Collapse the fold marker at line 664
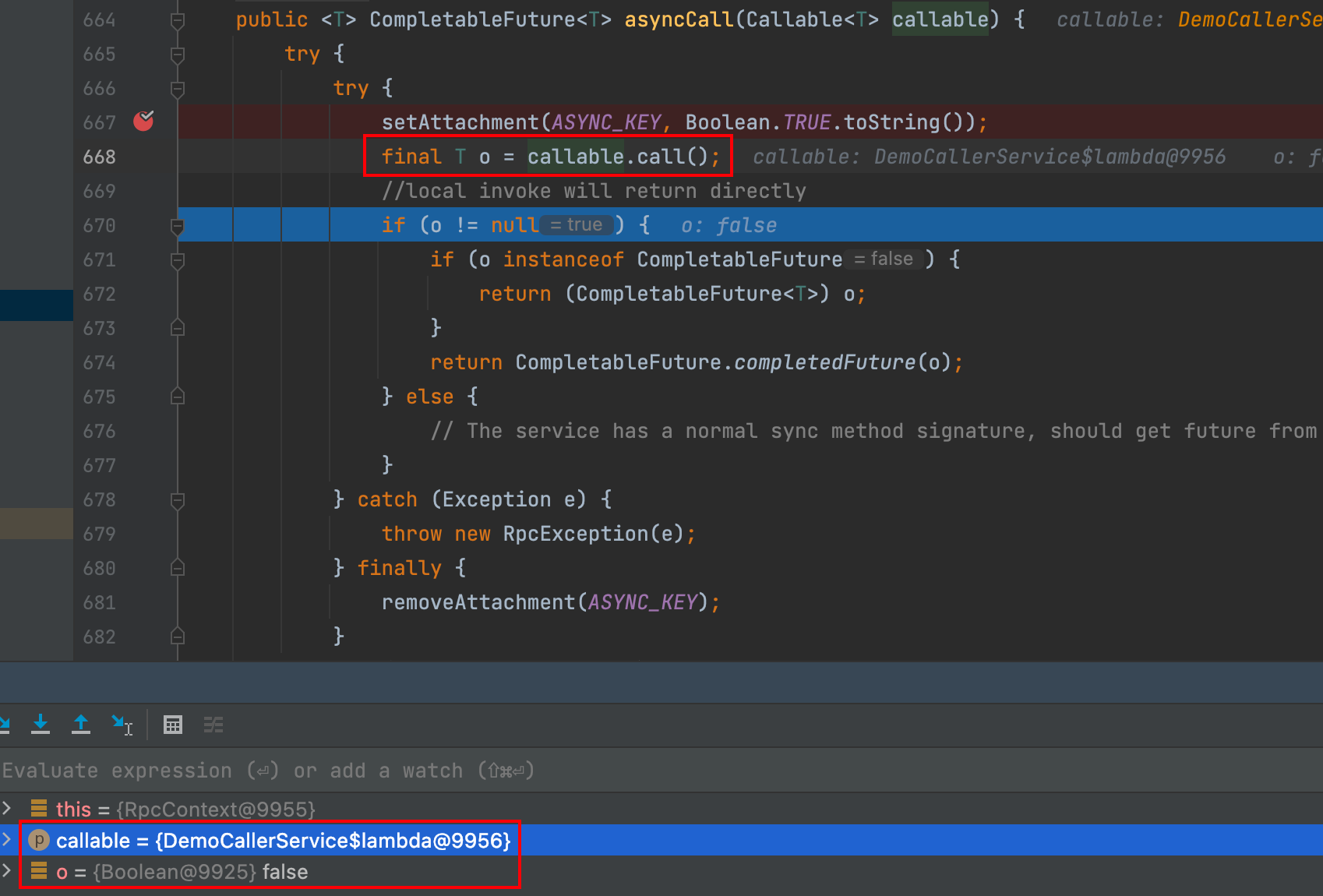 (x=178, y=20)
